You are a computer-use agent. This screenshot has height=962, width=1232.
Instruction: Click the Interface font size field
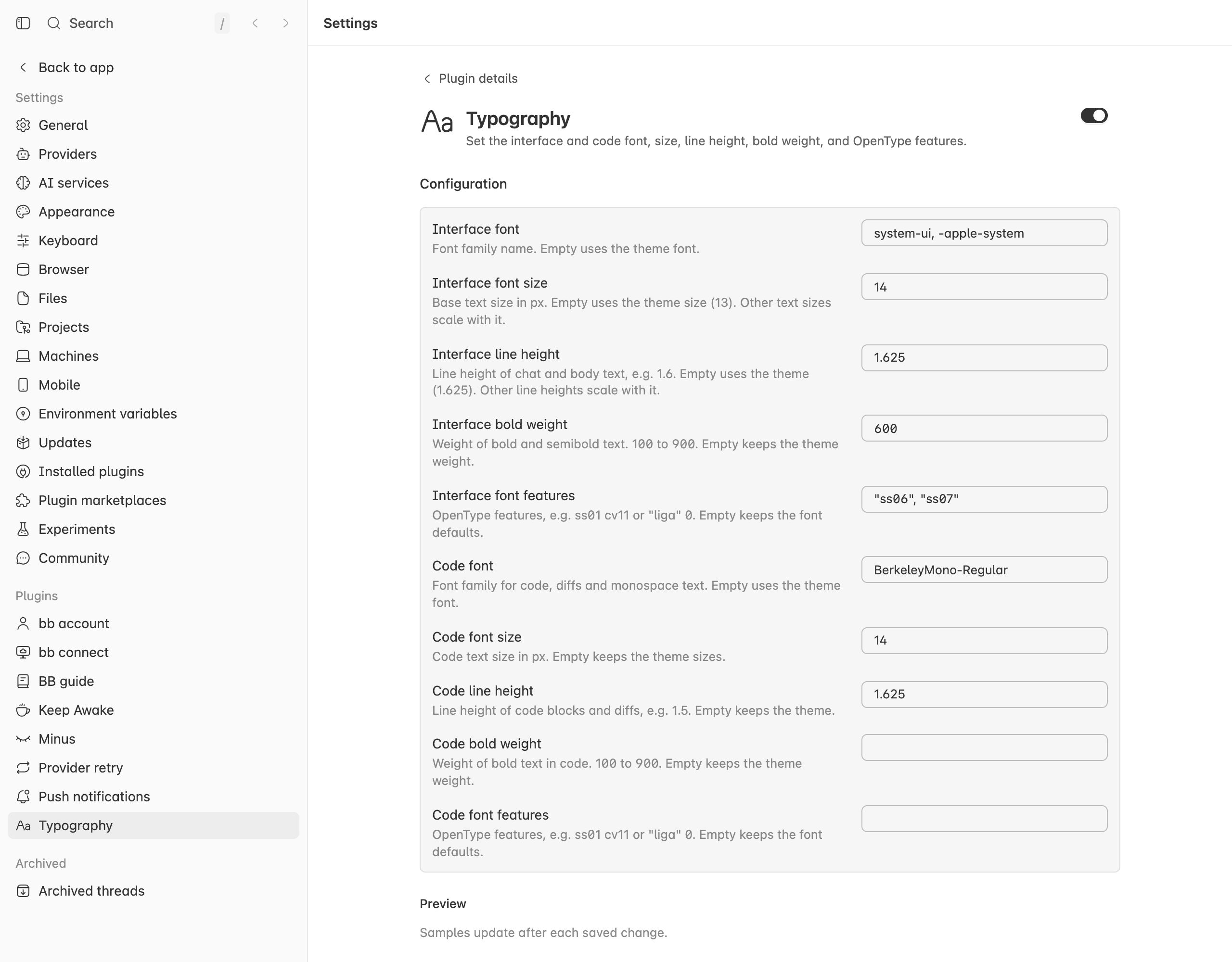pos(984,287)
